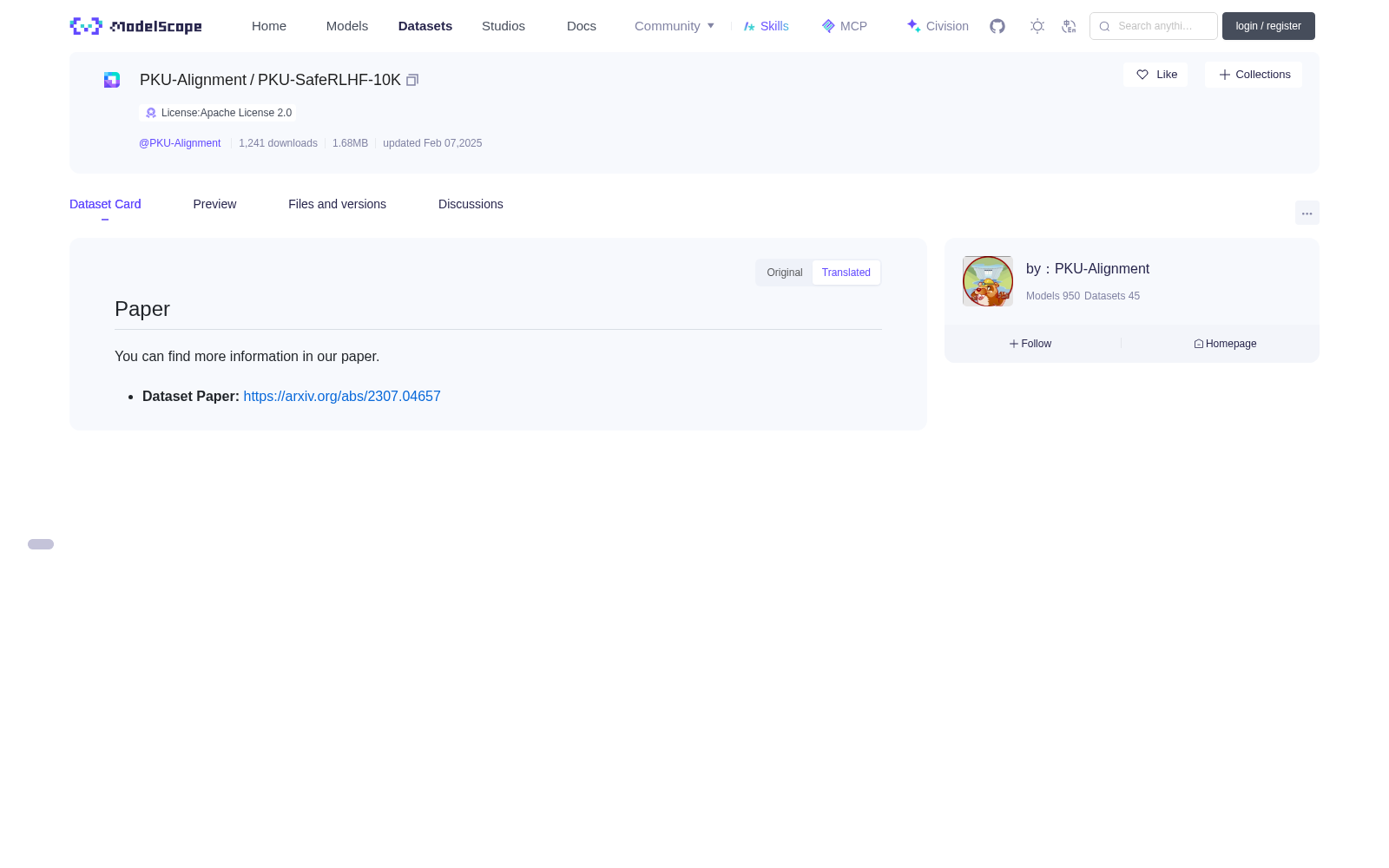Open the arxiv.org/abs/2307.04657 paper link
The image size is (1389, 868).
[342, 396]
